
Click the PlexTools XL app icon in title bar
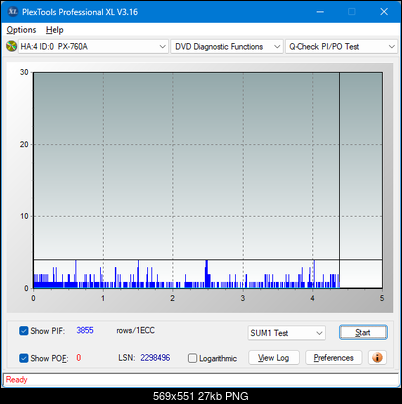pos(12,12)
